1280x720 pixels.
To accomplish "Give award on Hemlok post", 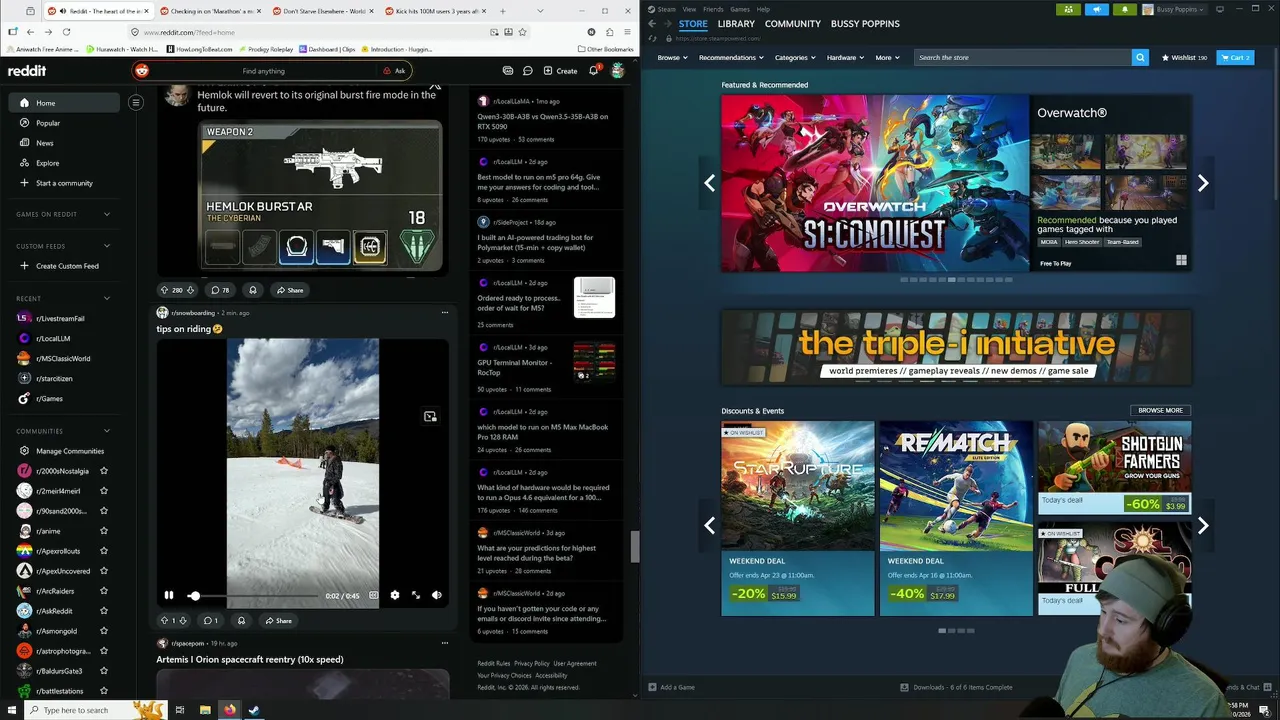I will [x=253, y=290].
